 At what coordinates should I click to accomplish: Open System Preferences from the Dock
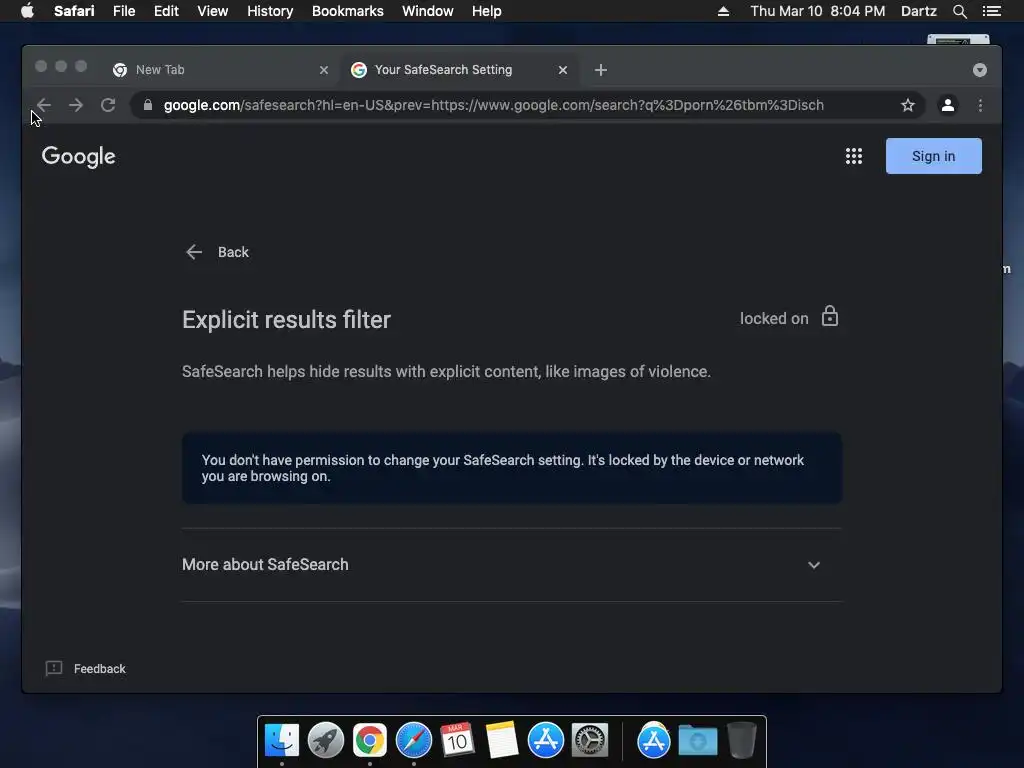[590, 741]
